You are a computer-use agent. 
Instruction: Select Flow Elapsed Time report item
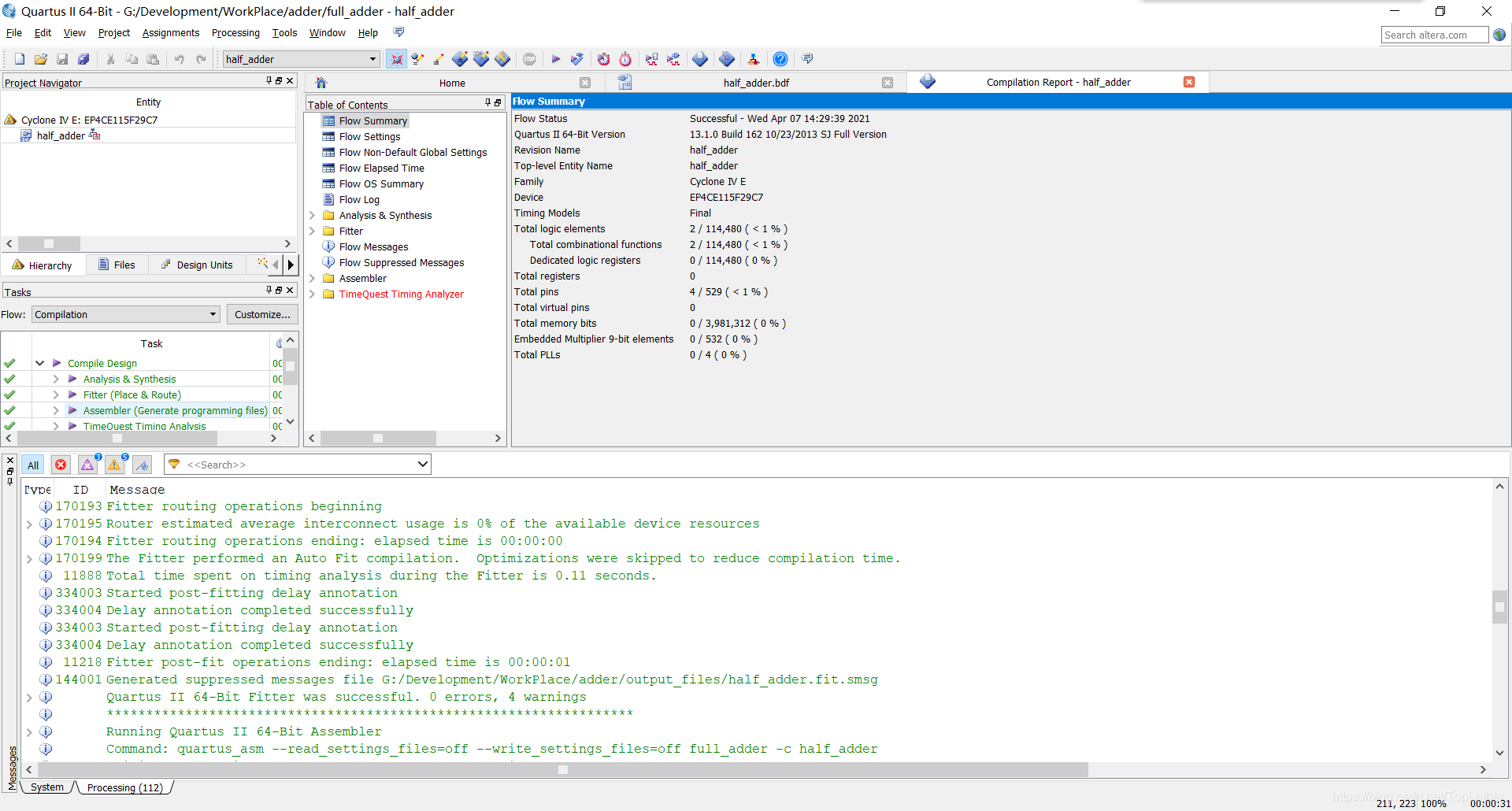click(x=381, y=168)
